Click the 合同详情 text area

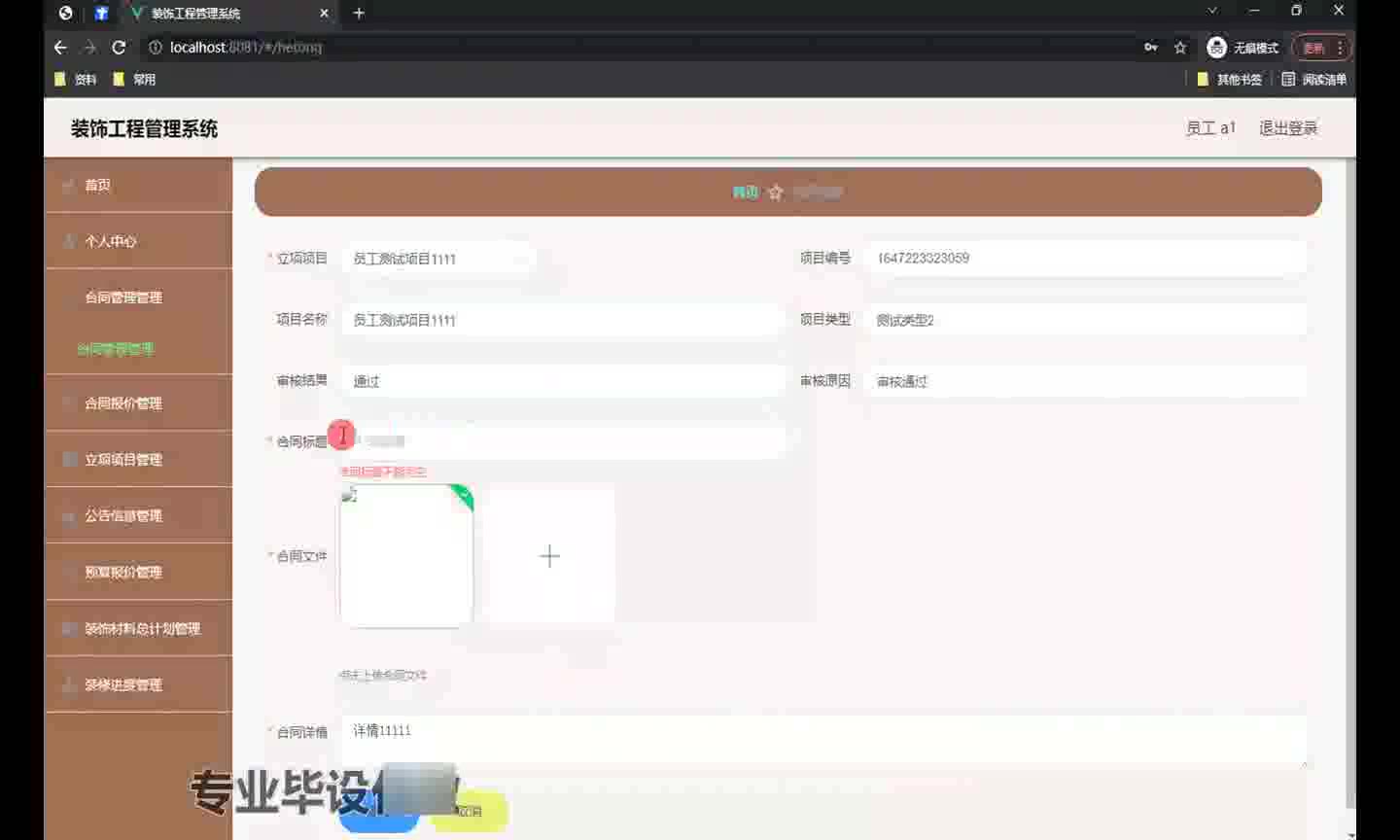[x=823, y=743]
